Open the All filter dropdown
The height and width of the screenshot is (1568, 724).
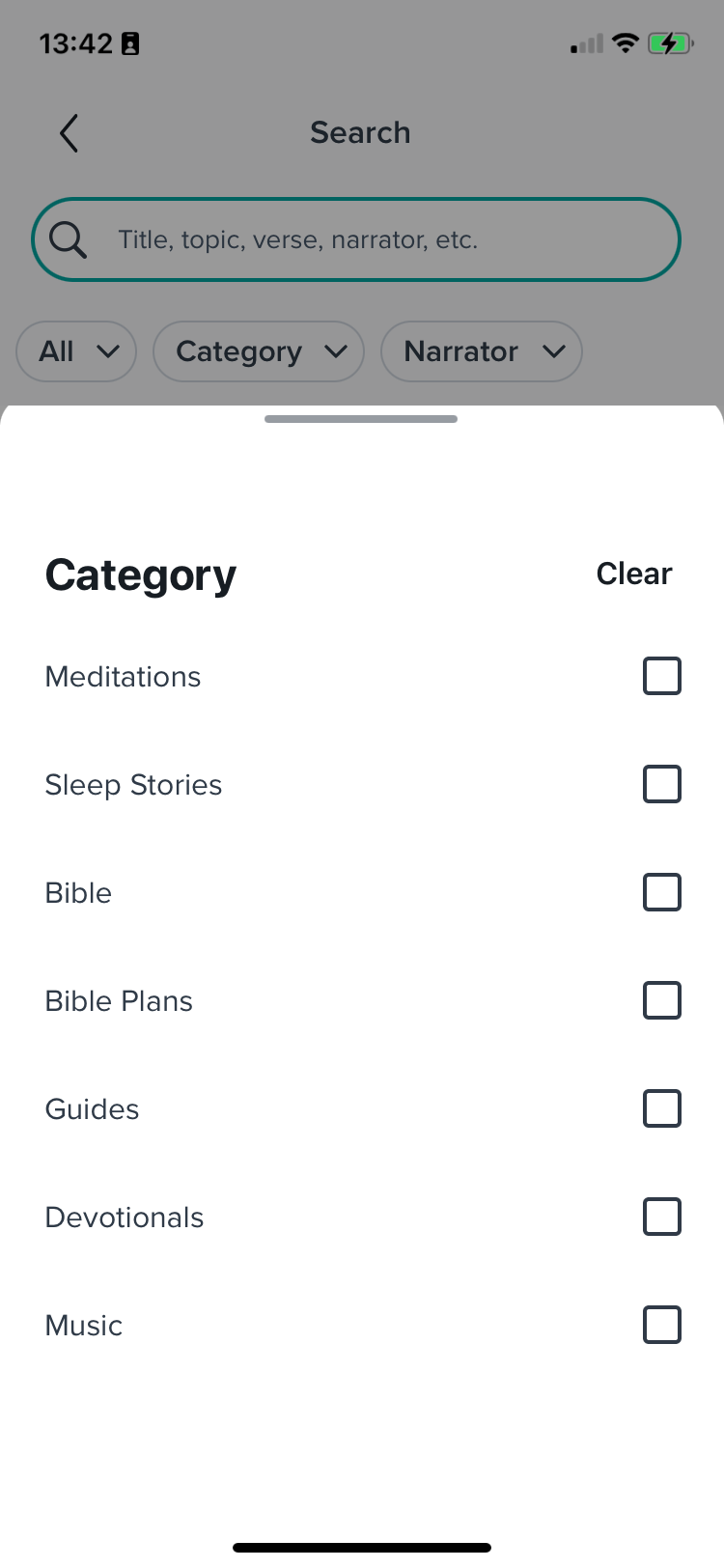click(x=76, y=351)
